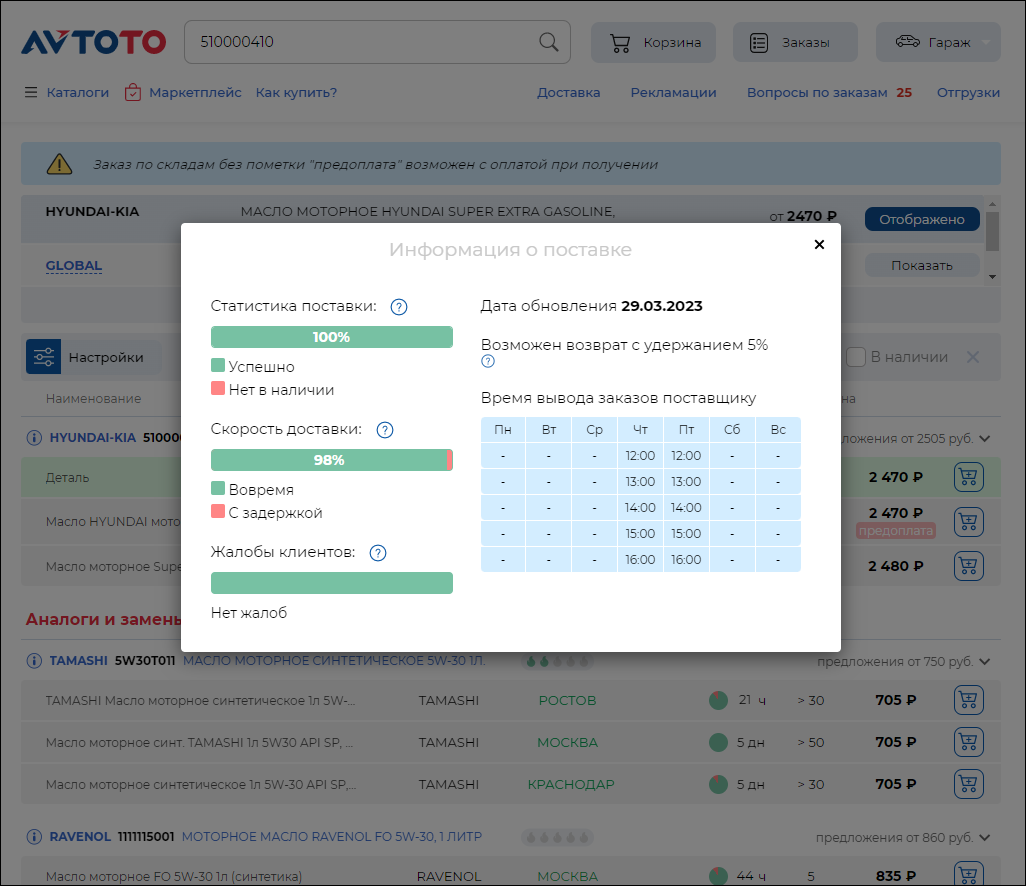The height and width of the screenshot is (886, 1026).
Task: Add the highlighted 2 470 ₽ Деталь row to cart
Action: coord(968,477)
